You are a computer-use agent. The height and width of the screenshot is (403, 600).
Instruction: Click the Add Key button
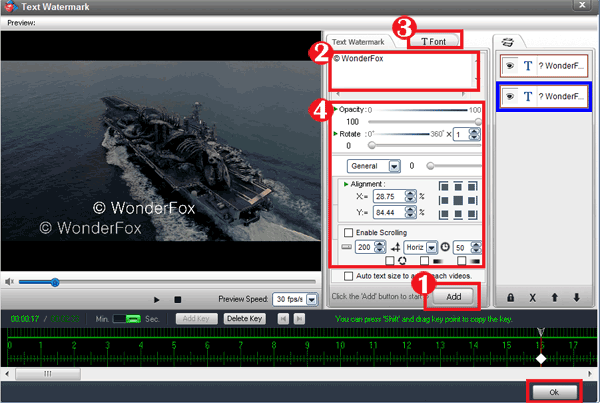(x=196, y=319)
